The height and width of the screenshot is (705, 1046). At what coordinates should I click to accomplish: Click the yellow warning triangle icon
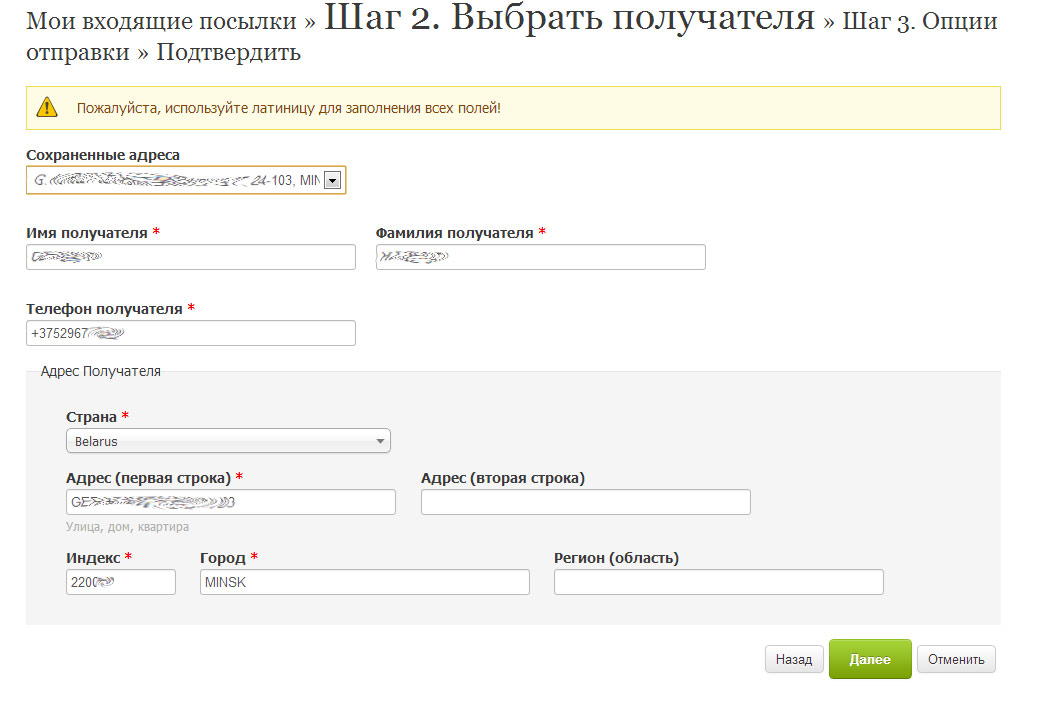click(47, 107)
